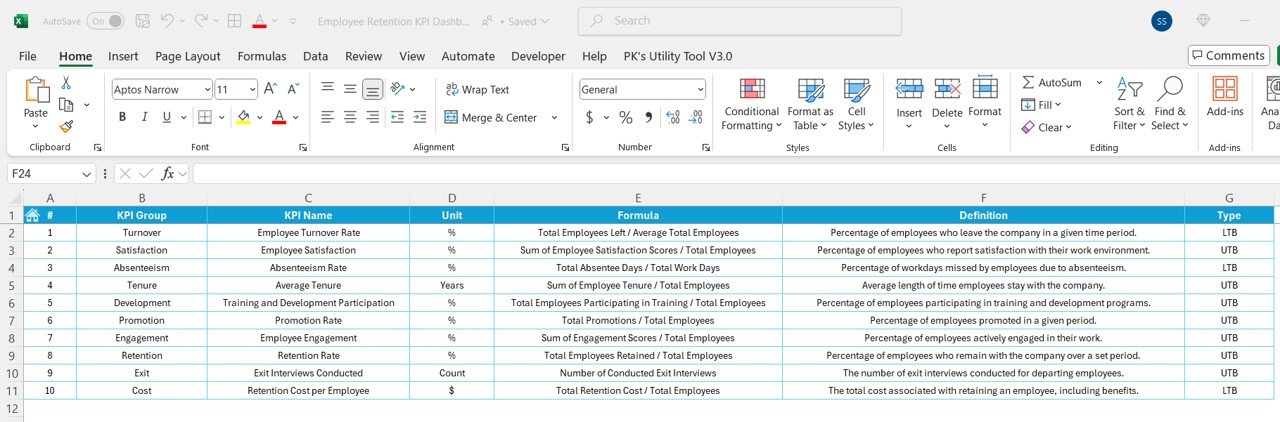The image size is (1280, 422).
Task: Switch to the Page Layout tab
Action: (188, 56)
